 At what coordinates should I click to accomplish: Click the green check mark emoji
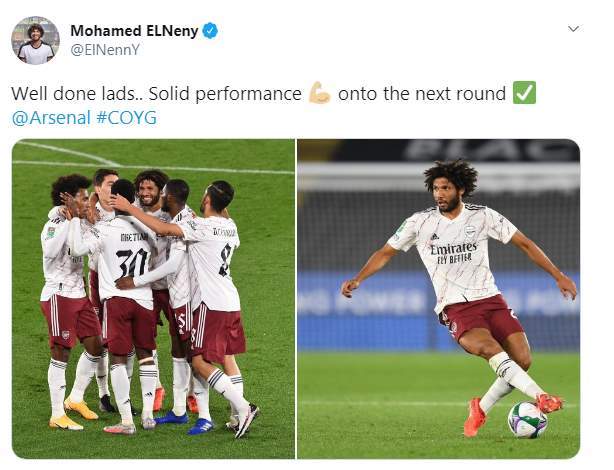(x=524, y=93)
